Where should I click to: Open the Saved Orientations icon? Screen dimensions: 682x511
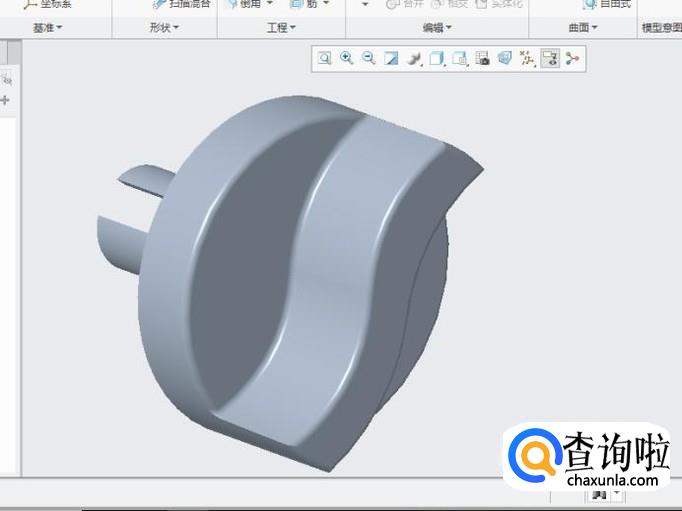460,59
